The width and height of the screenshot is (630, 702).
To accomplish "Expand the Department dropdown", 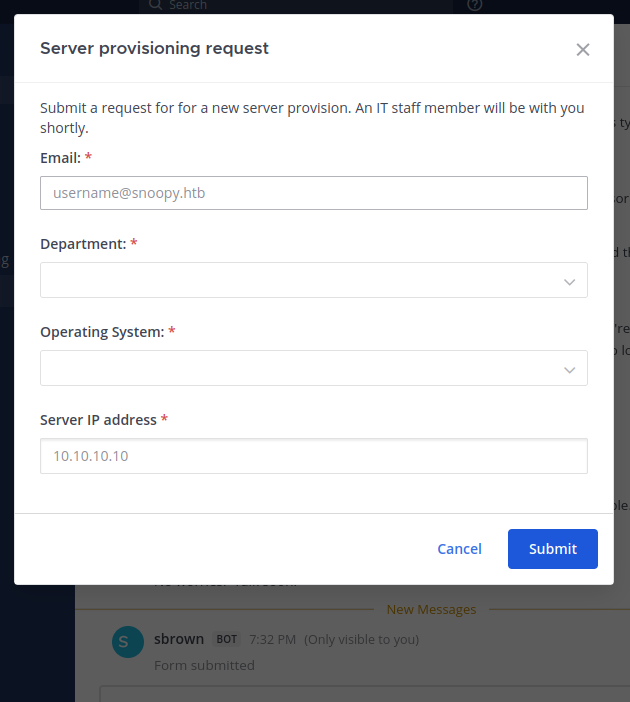I will [x=314, y=280].
